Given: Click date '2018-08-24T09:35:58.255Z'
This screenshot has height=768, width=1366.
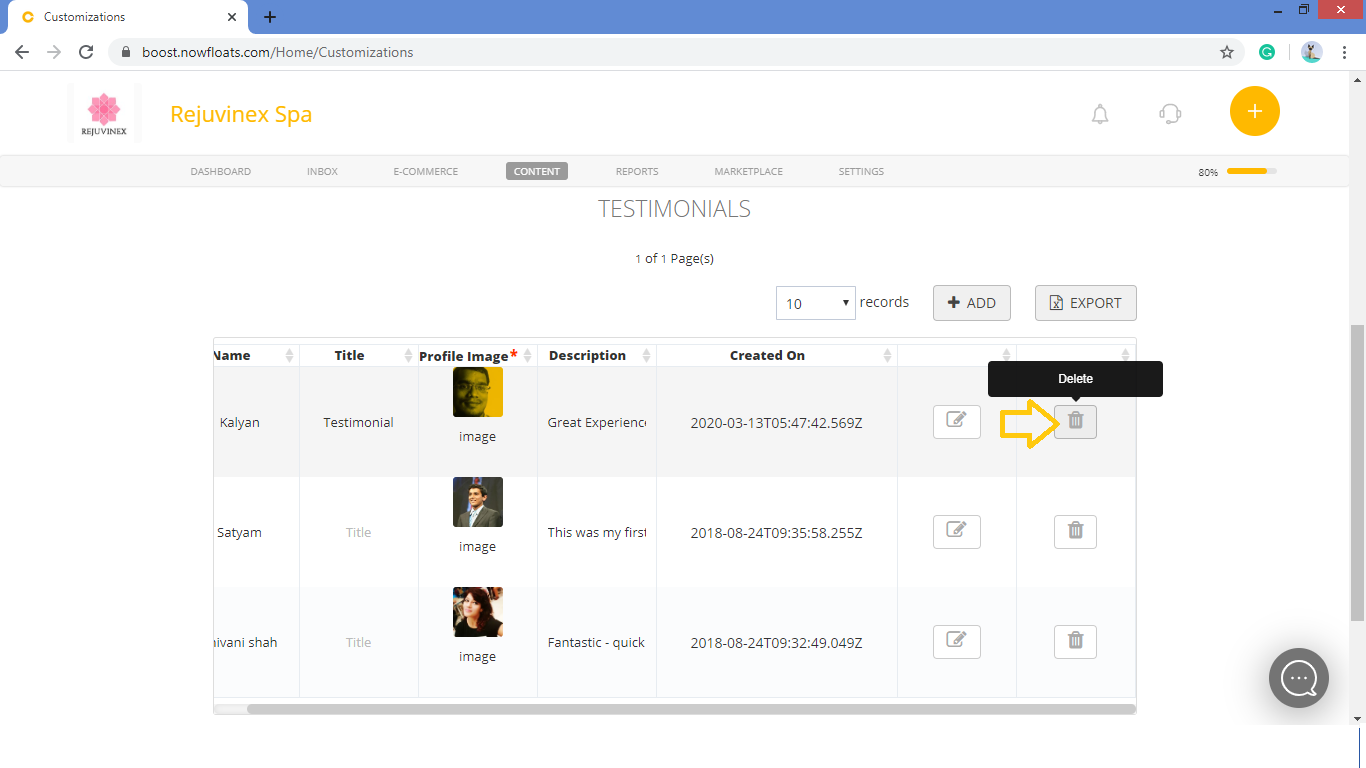Looking at the screenshot, I should pos(776,533).
